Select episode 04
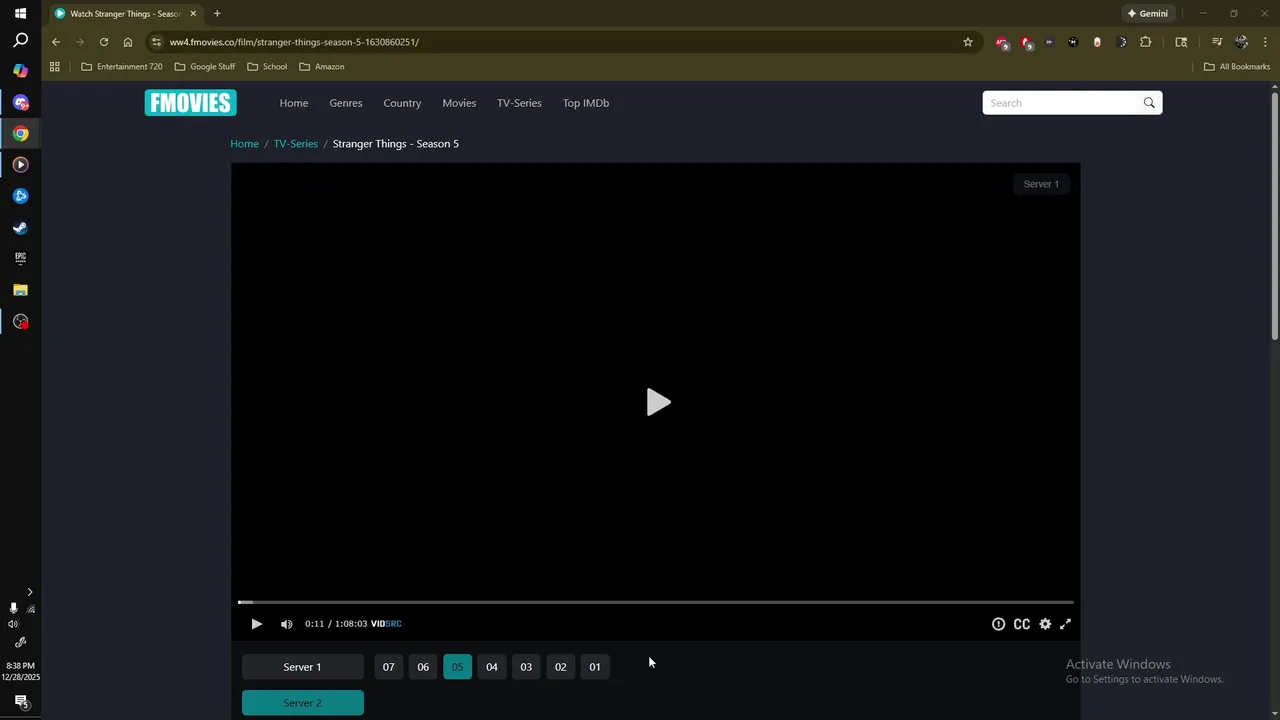 click(491, 667)
